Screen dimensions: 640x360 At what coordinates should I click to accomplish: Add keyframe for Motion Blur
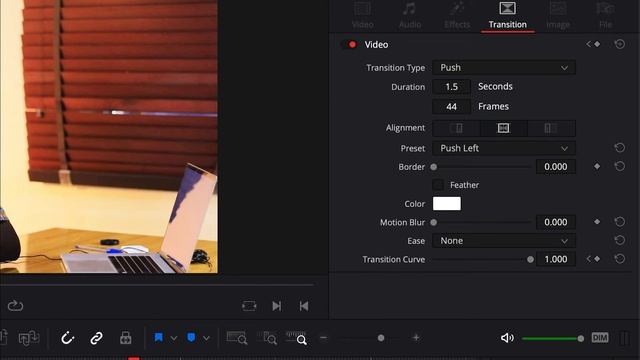click(597, 222)
